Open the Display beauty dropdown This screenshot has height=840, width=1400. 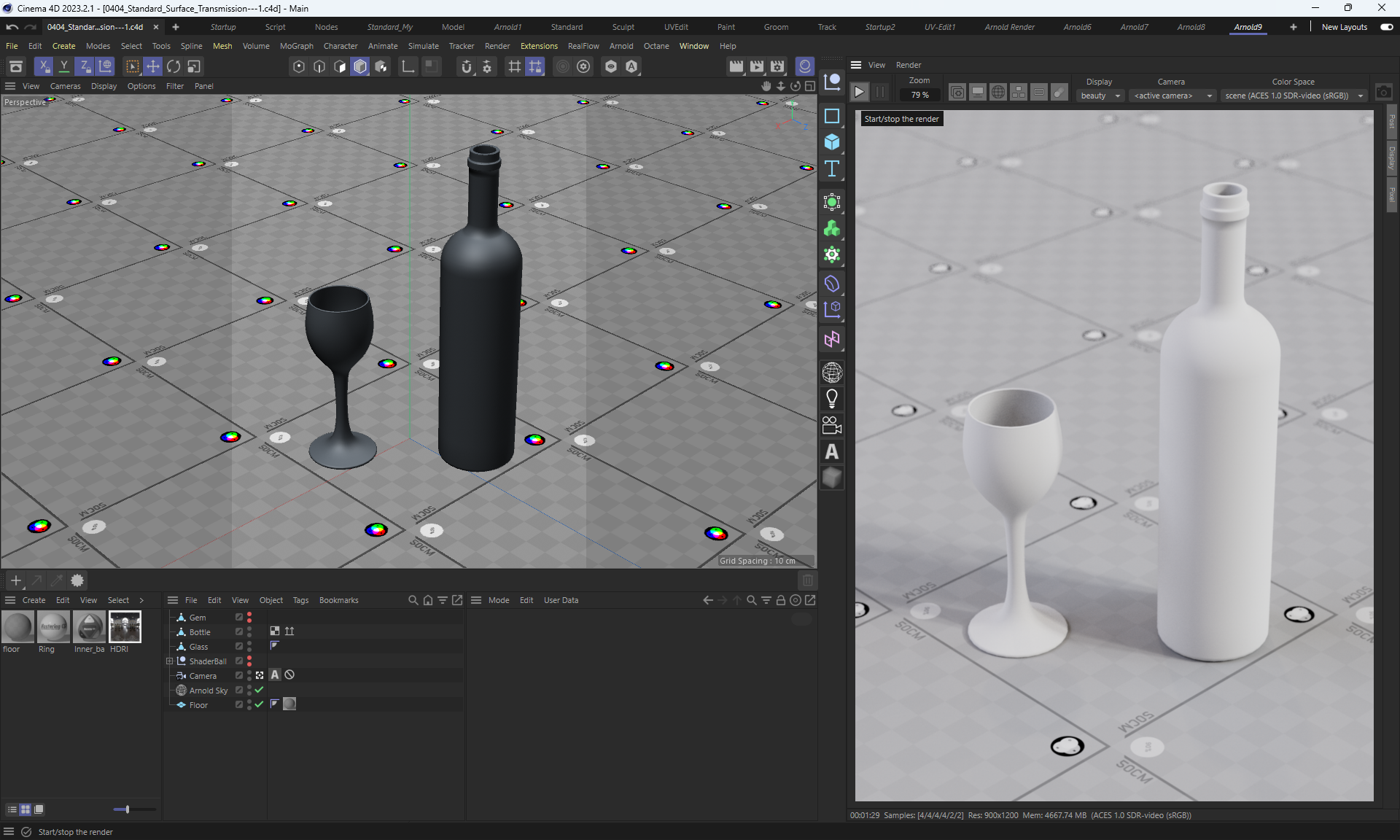[x=1100, y=96]
